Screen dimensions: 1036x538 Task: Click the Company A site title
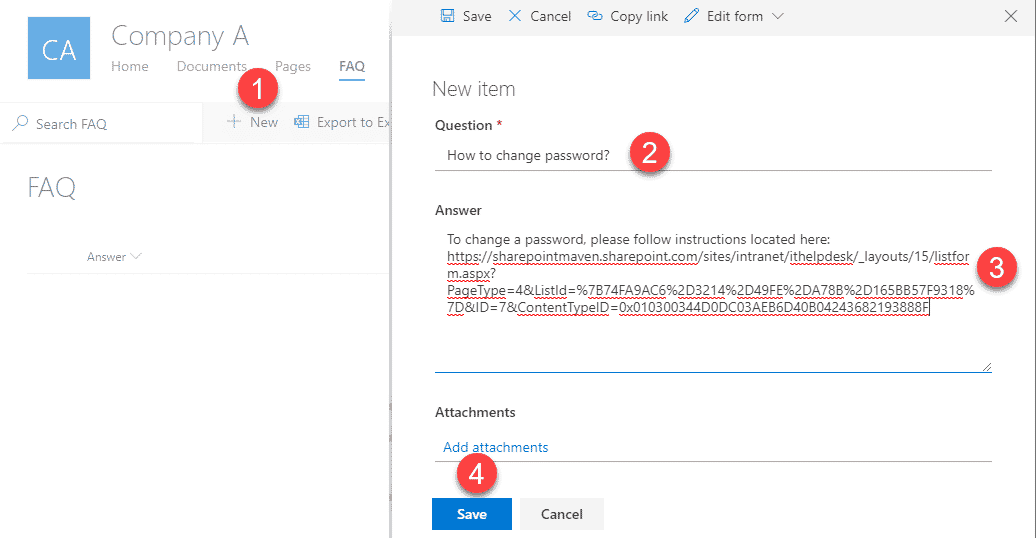pos(180,36)
